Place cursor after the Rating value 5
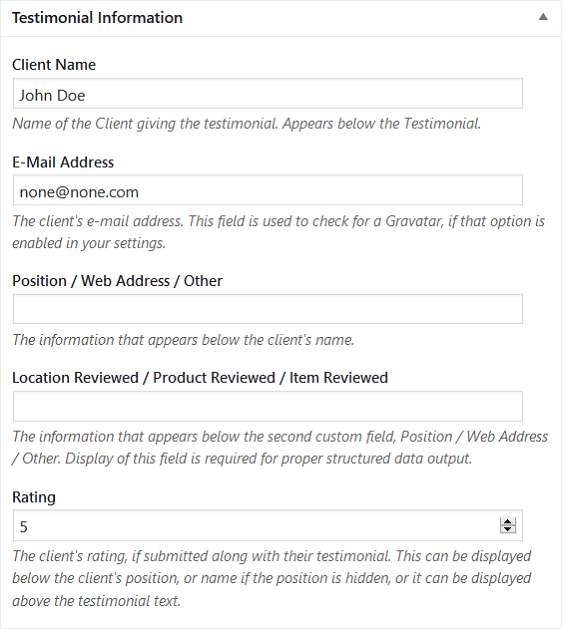This screenshot has height=629, width=562. pos(30,526)
